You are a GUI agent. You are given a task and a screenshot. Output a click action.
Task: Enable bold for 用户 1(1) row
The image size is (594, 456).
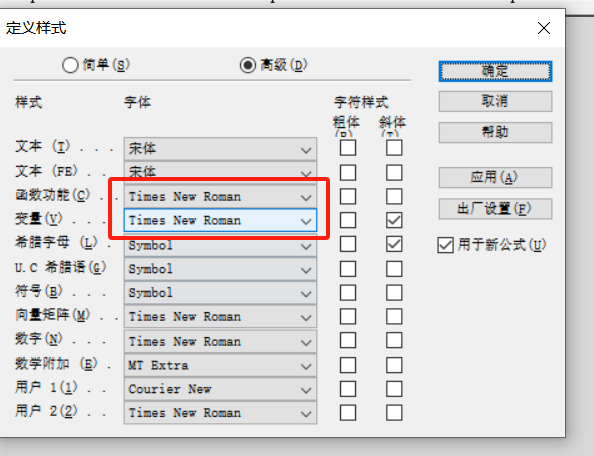pos(348,389)
